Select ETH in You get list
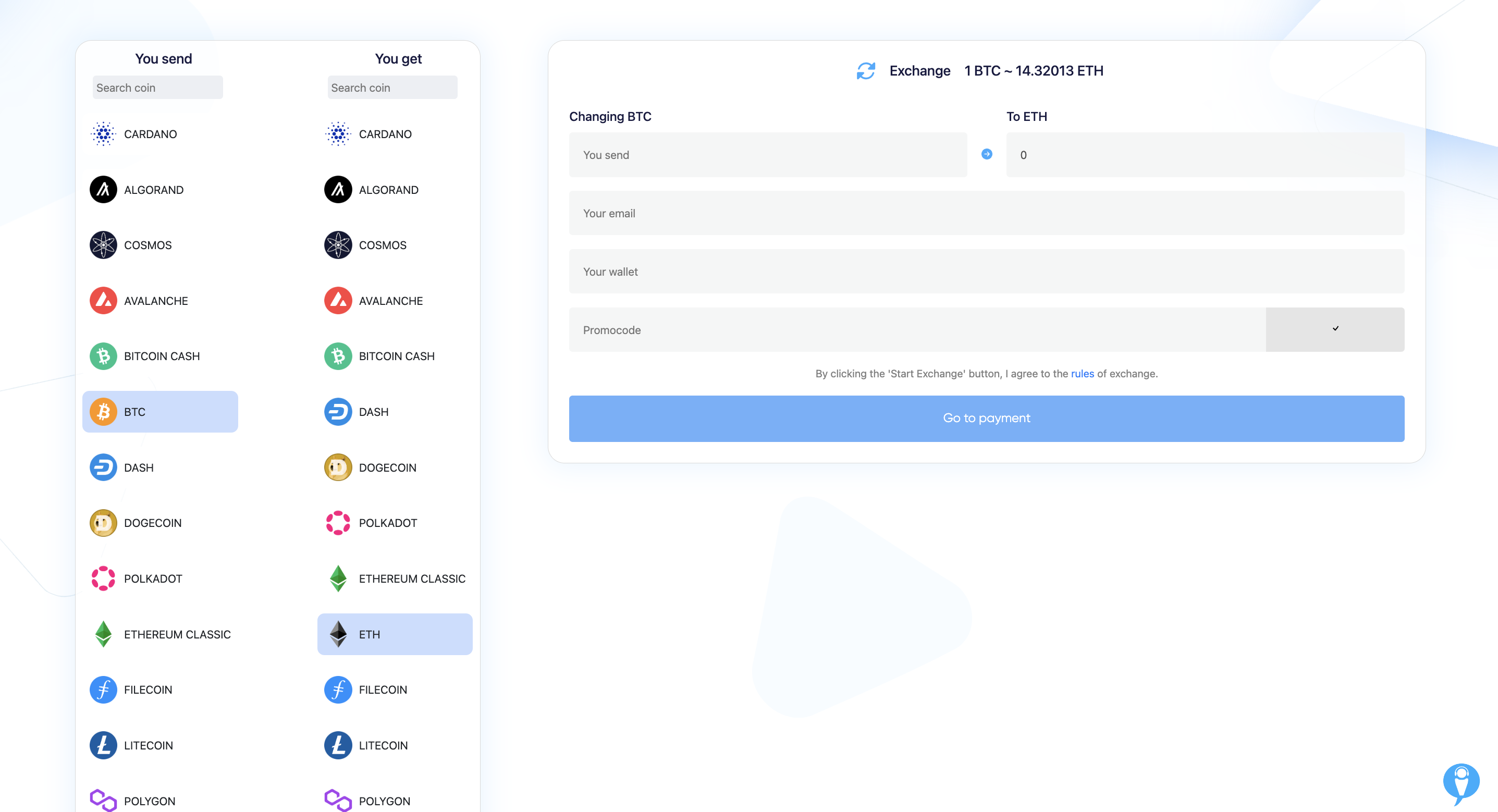Screen dimensions: 1498x812 pos(394,634)
